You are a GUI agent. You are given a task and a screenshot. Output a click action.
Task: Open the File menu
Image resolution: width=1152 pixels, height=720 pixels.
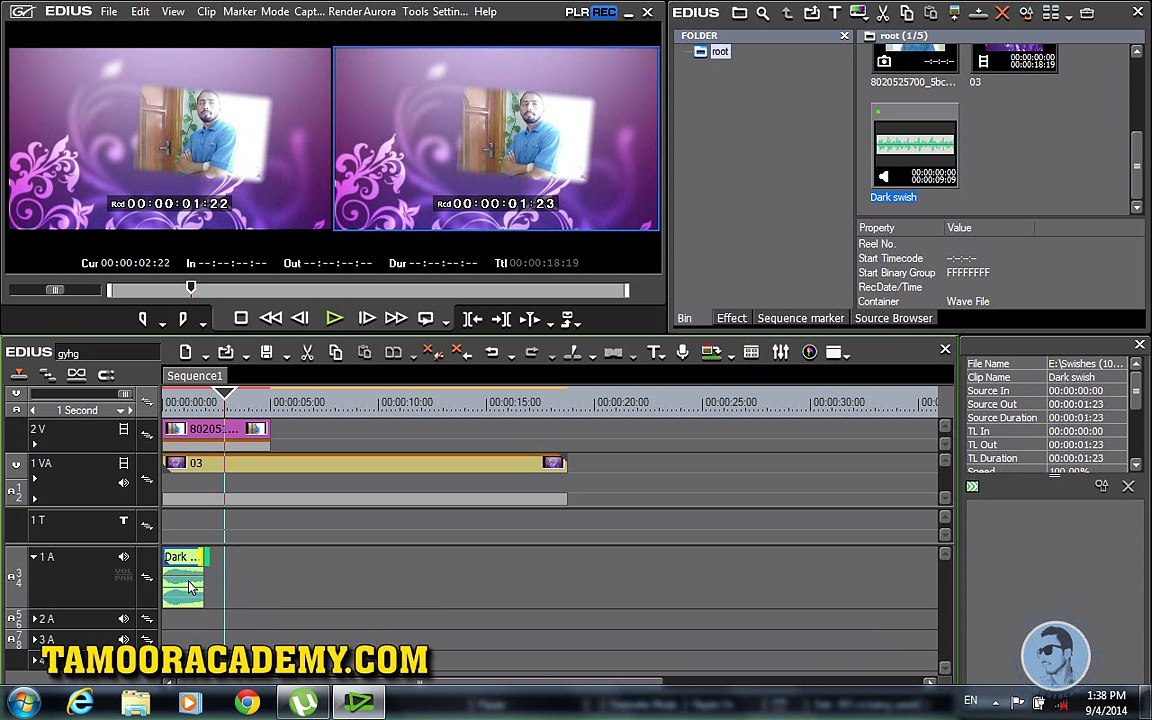pos(109,12)
